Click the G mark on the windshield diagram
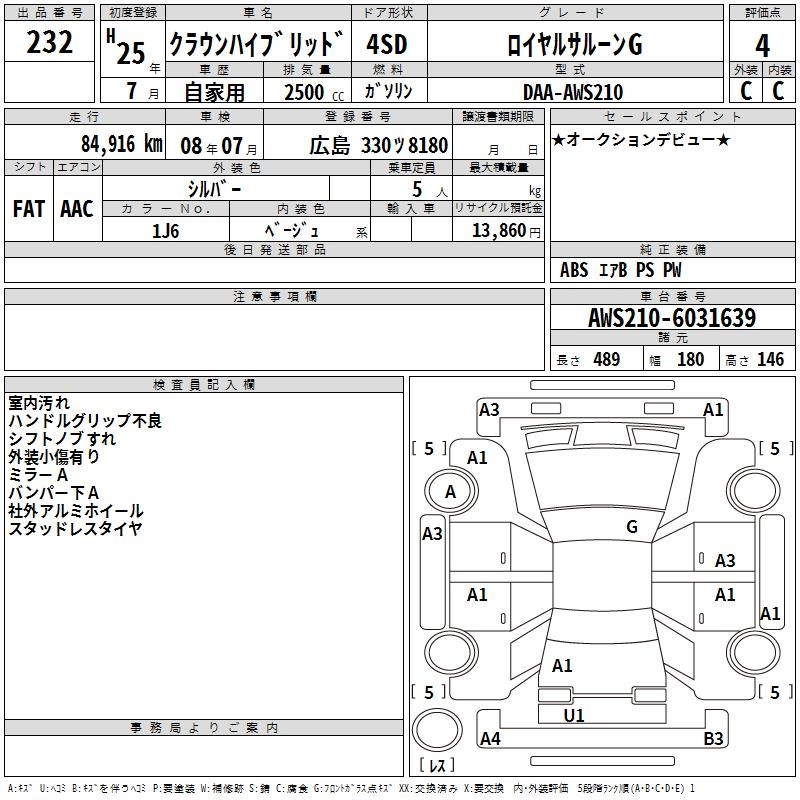 click(631, 527)
